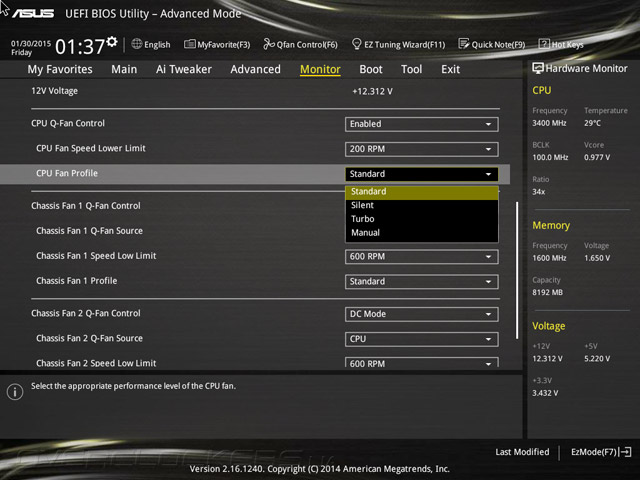Click the ASUS logo

[33, 13]
